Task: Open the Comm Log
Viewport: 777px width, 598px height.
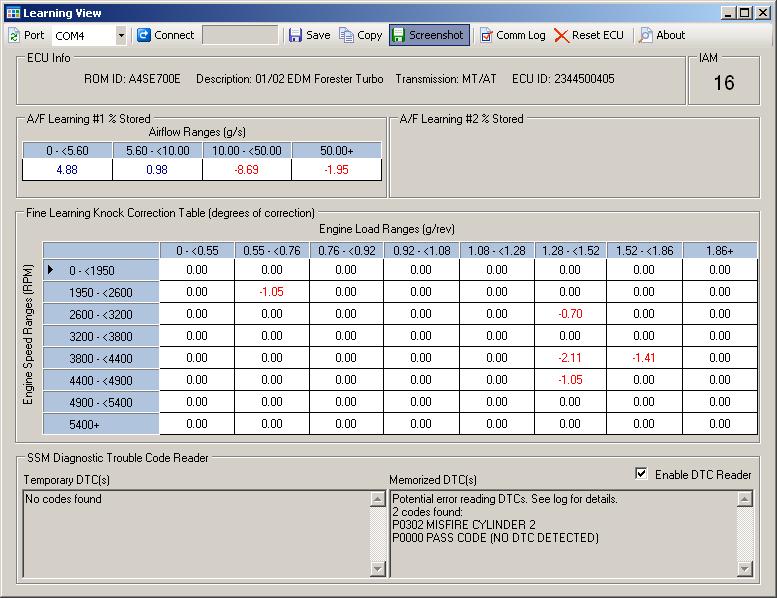Action: (511, 35)
